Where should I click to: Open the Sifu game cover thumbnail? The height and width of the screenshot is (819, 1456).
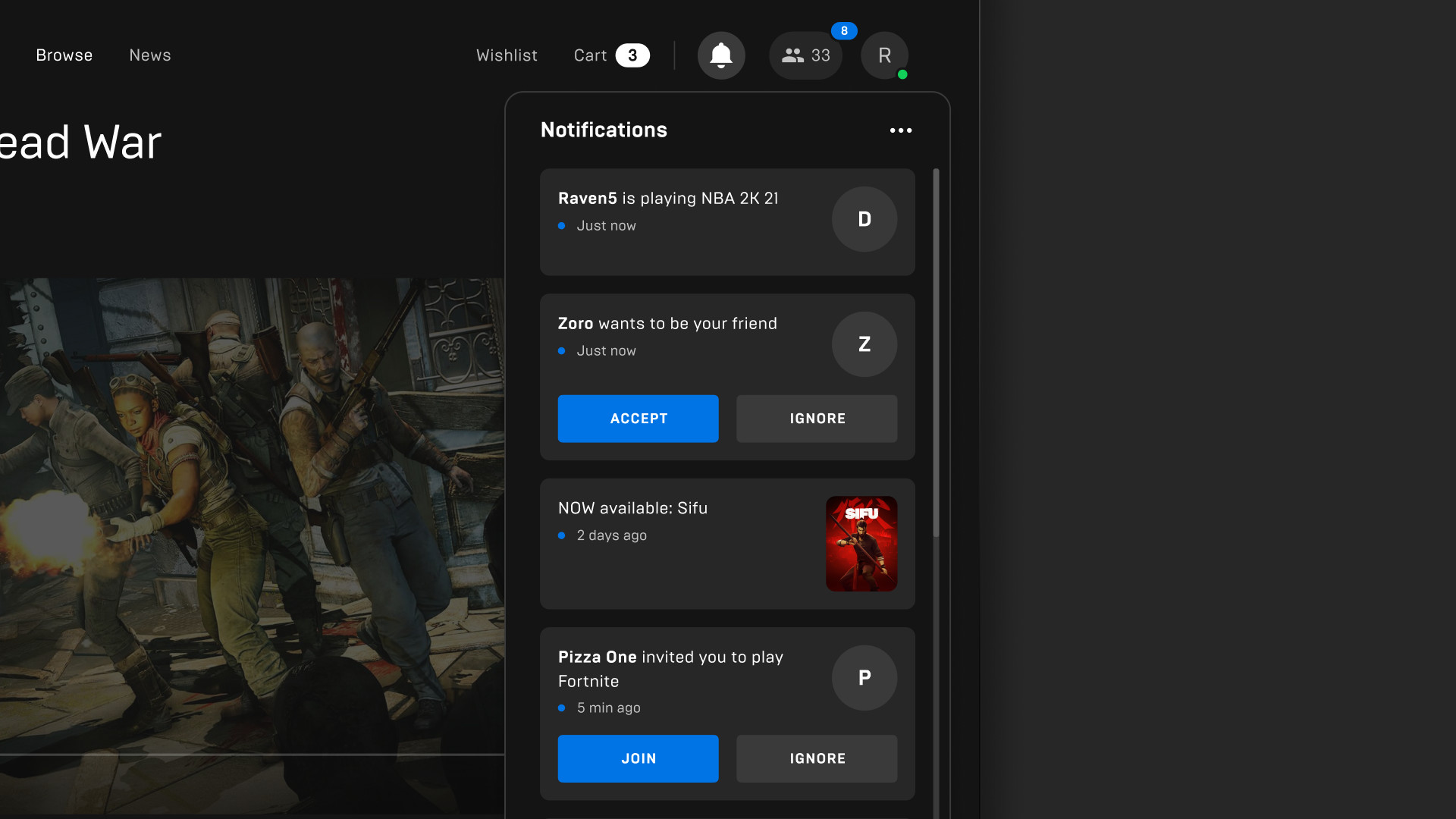[x=861, y=544]
